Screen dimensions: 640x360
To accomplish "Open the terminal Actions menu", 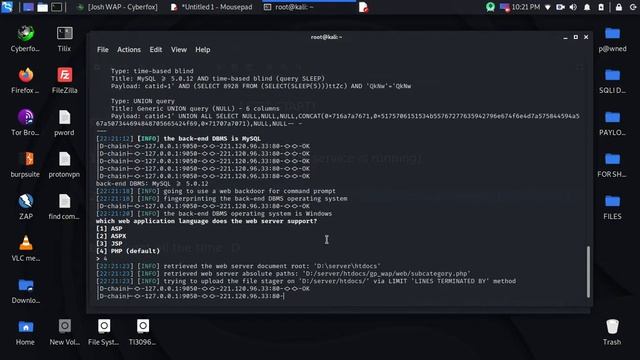I will (x=129, y=49).
